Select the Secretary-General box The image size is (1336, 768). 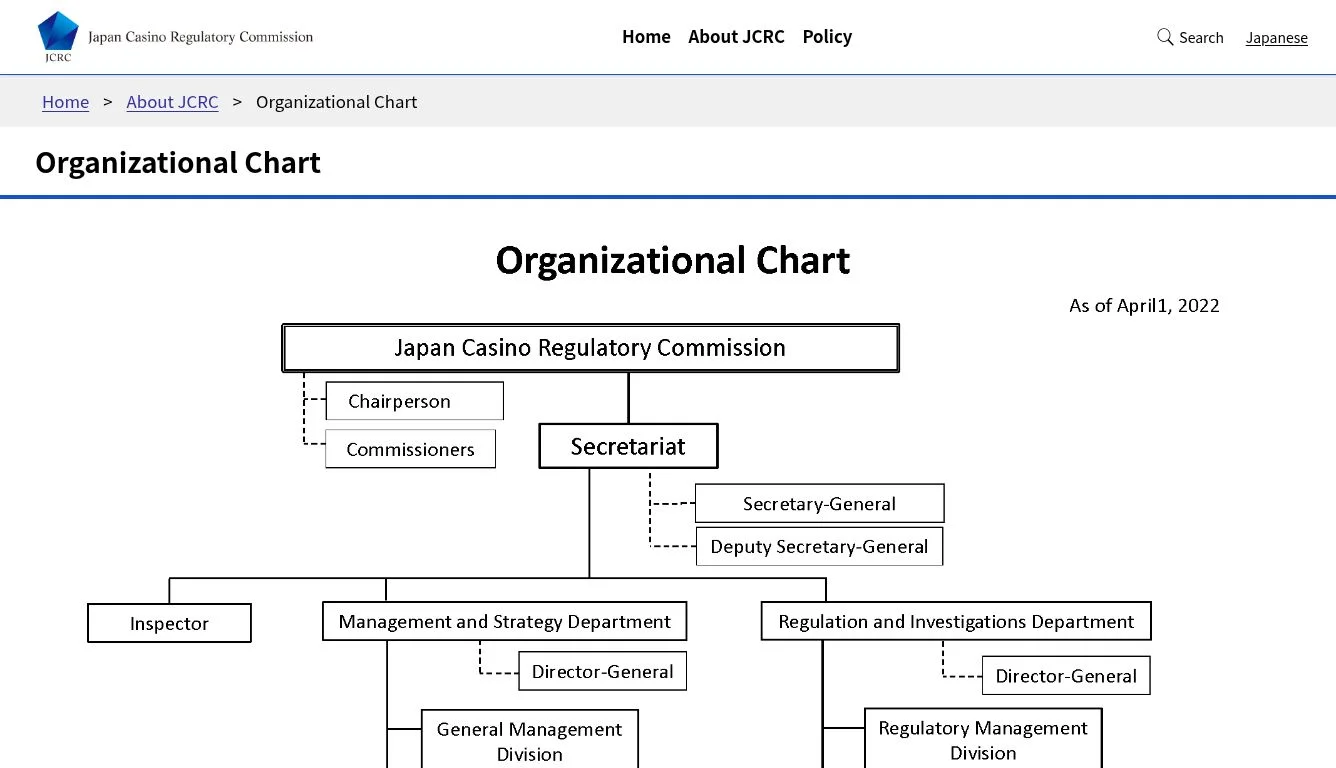(x=819, y=503)
